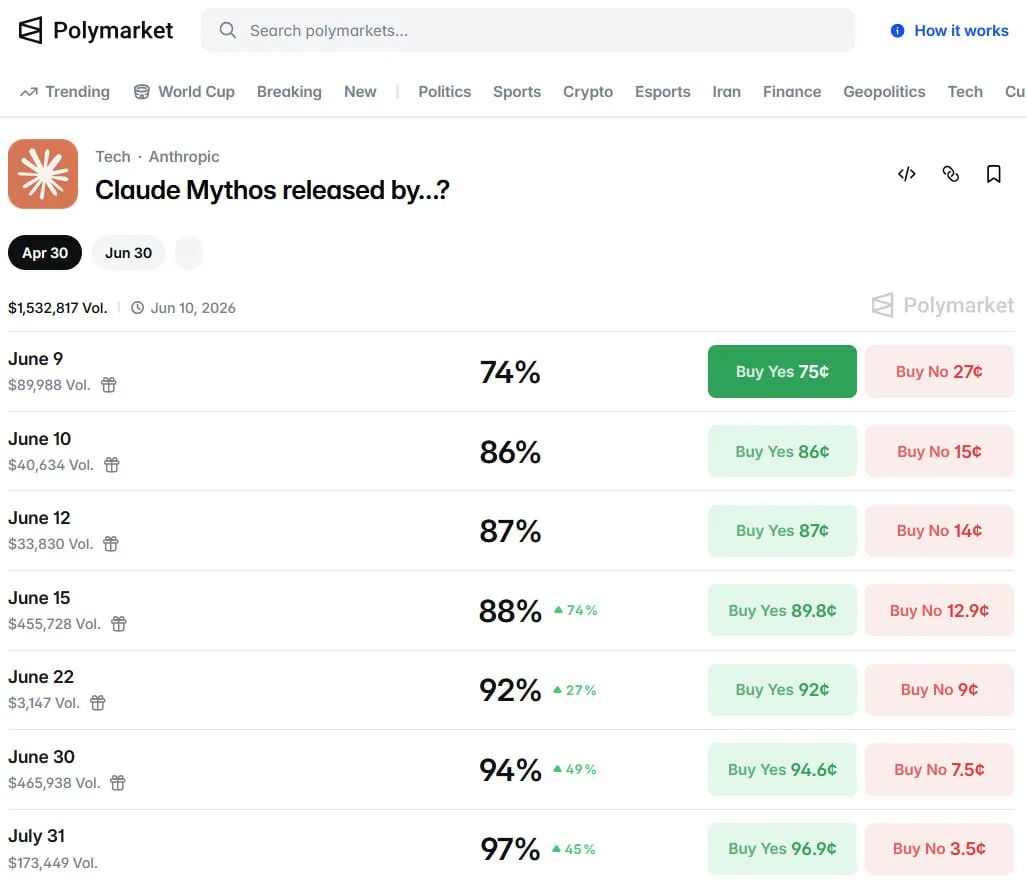1026x888 pixels.
Task: Buy No at 27¢ for June 9
Action: (939, 372)
